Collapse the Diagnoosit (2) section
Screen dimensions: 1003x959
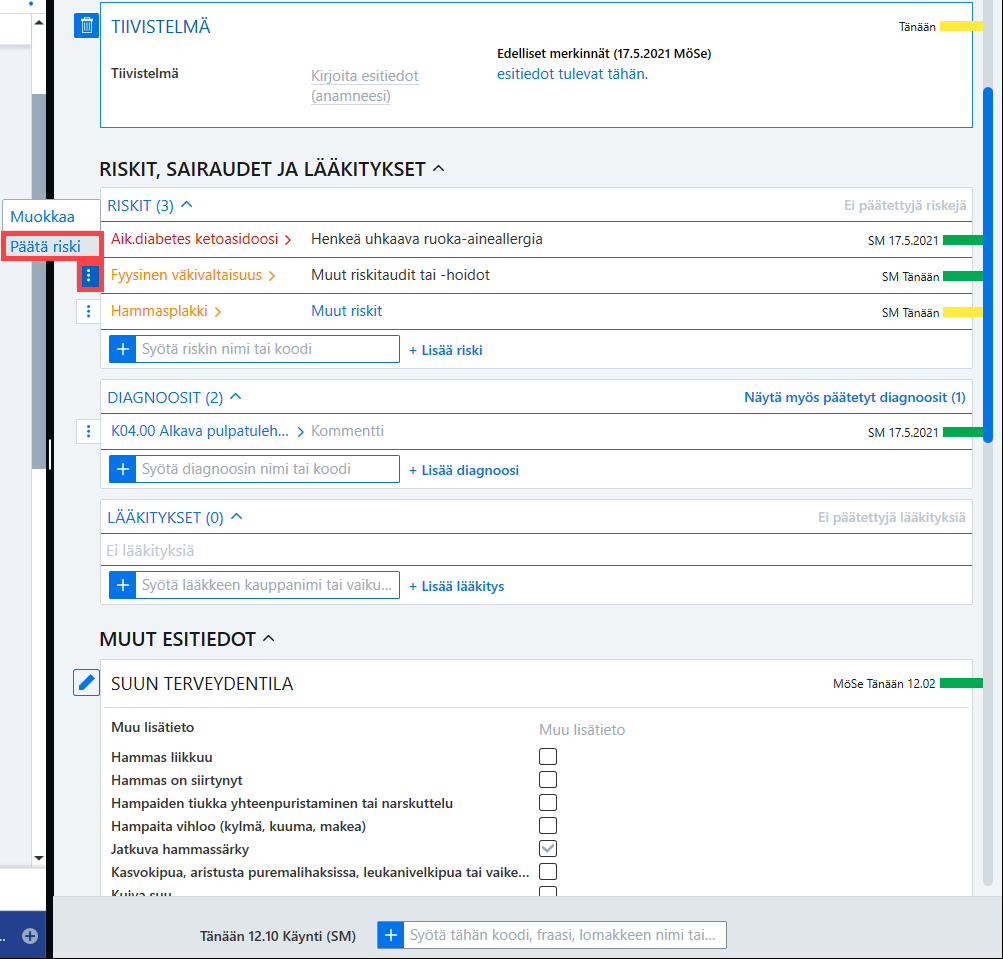pyautogui.click(x=236, y=397)
